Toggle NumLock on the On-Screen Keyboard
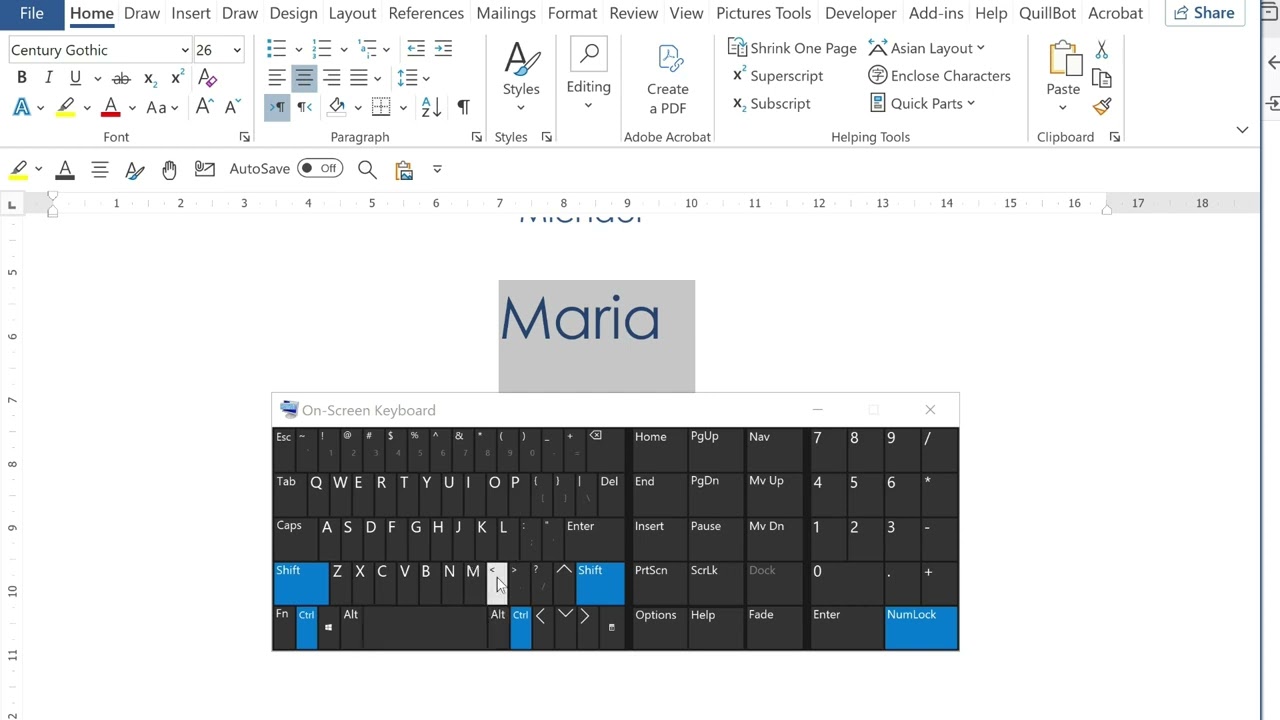The width and height of the screenshot is (1280, 720). point(921,627)
